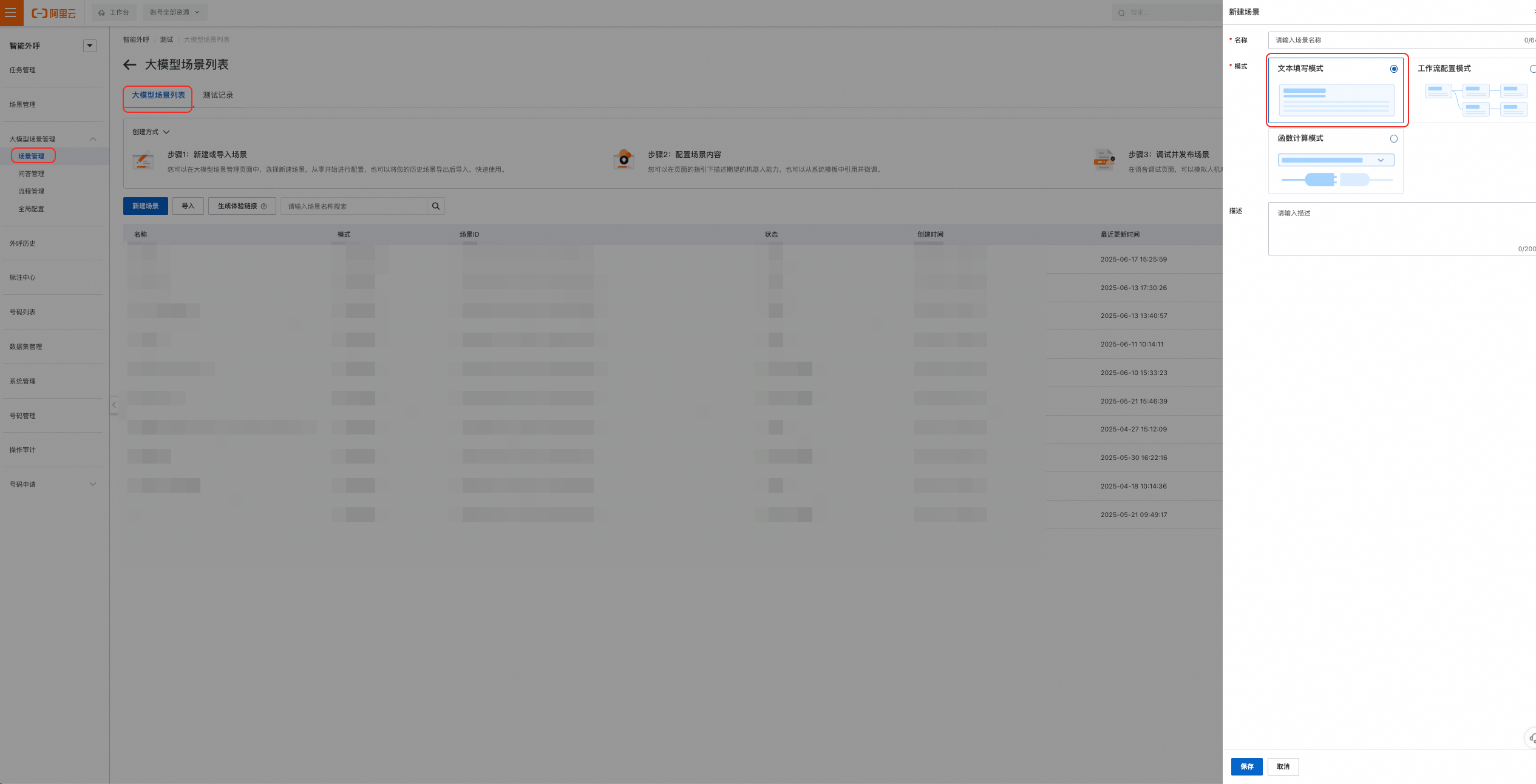Expand the 账号全部资源 dropdown
The image size is (1536, 784).
[x=175, y=12]
